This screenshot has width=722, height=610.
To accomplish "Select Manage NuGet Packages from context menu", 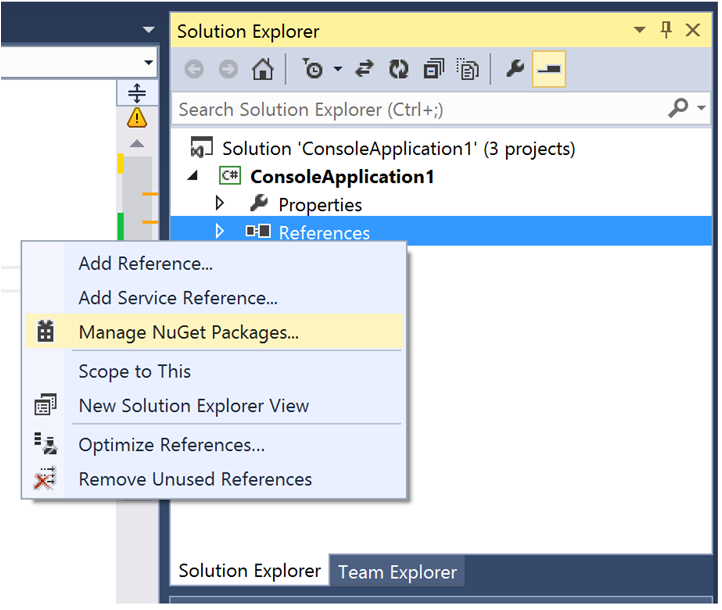I will (x=188, y=332).
